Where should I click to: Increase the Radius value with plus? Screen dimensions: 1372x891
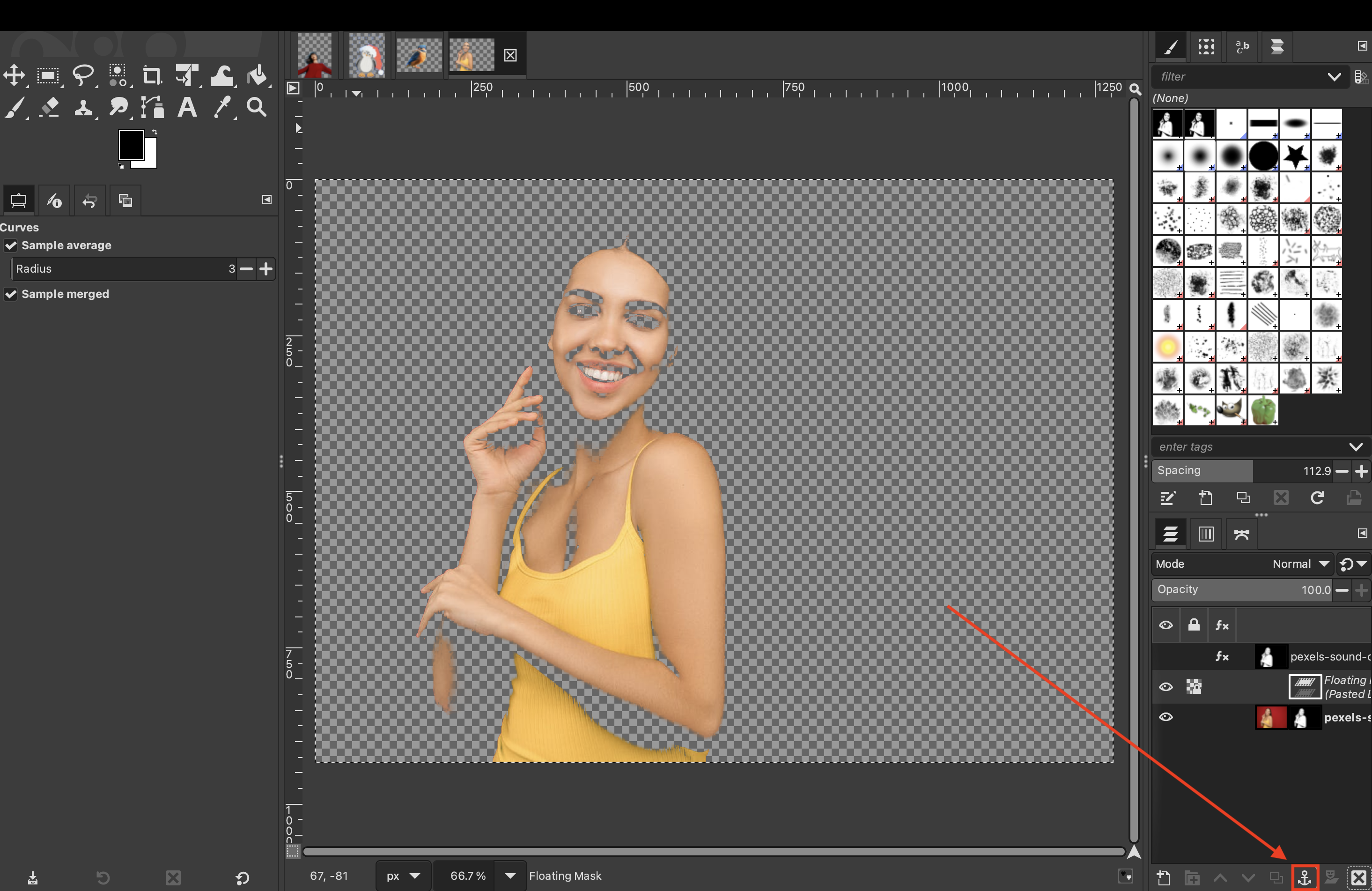[266, 269]
